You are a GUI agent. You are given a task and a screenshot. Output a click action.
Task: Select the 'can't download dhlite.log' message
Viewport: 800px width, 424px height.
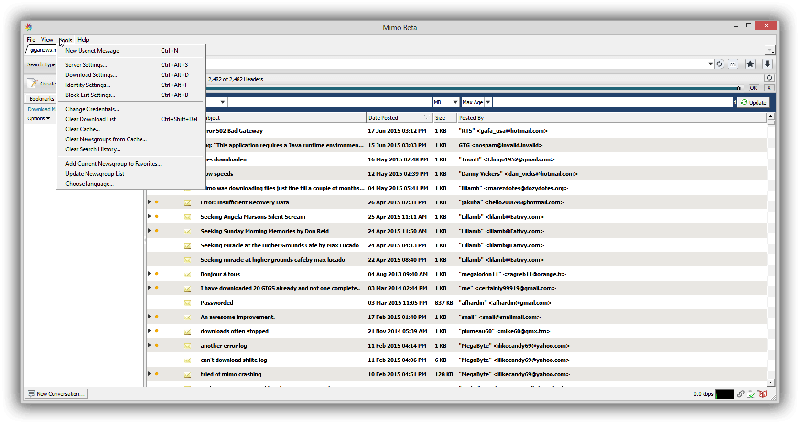pos(234,360)
